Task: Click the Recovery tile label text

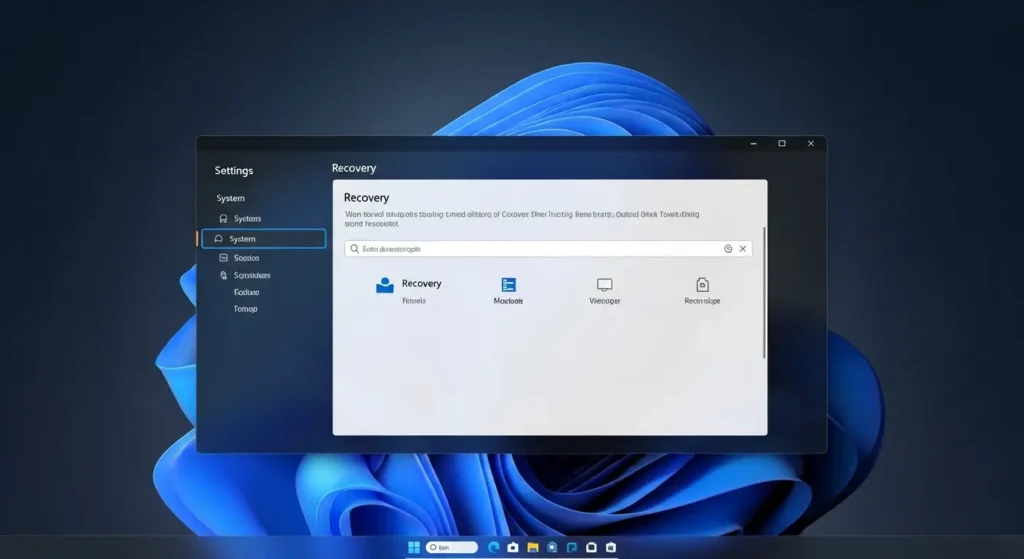Action: coord(421,283)
